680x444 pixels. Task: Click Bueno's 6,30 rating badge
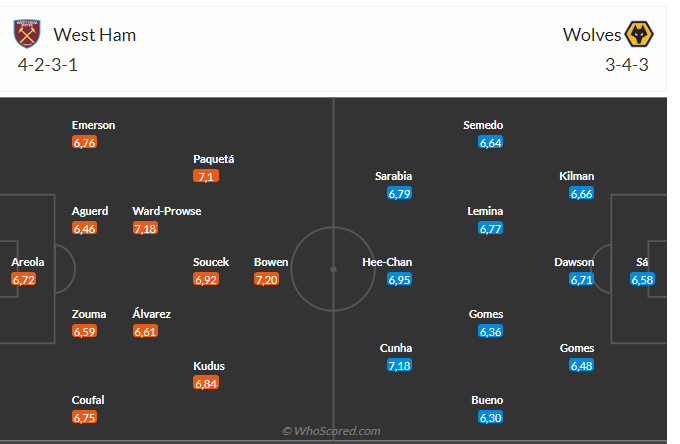click(x=490, y=418)
